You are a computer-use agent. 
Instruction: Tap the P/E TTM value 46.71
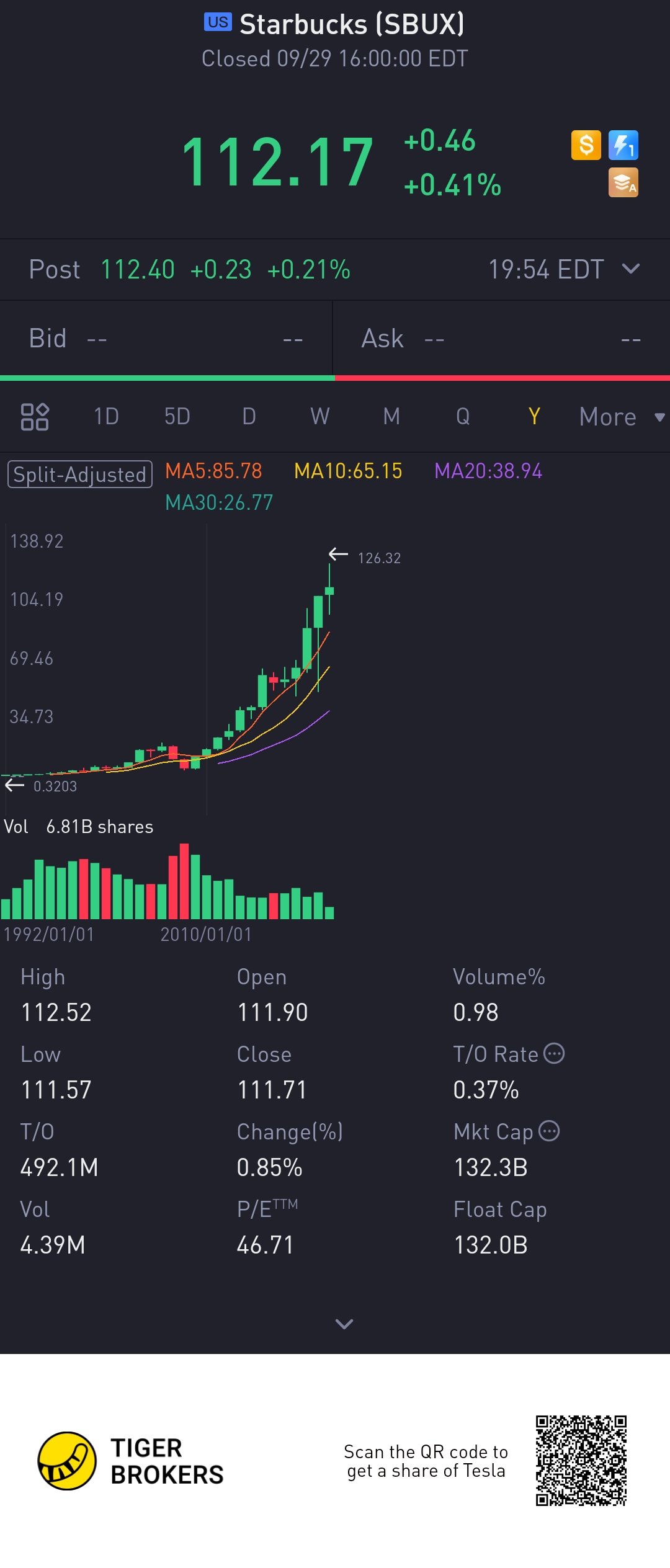[265, 1245]
